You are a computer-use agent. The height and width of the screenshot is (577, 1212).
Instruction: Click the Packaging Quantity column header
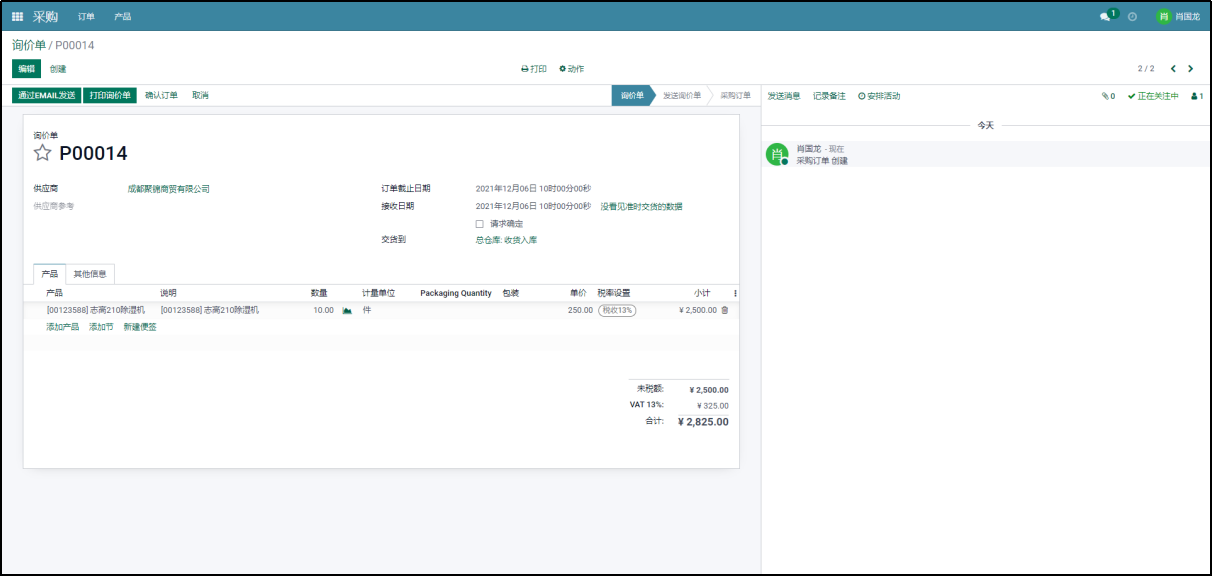(x=456, y=293)
